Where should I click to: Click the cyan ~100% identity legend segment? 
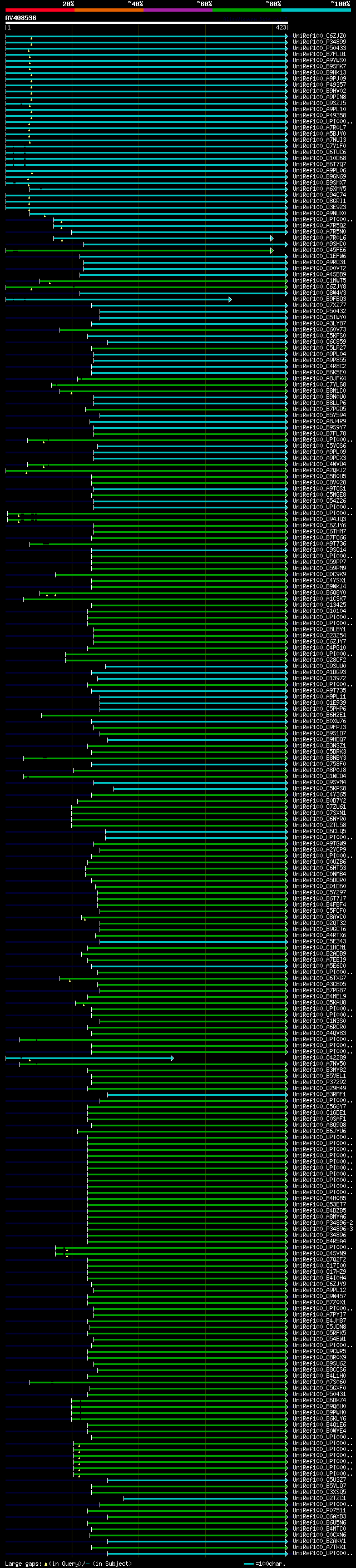(316, 10)
